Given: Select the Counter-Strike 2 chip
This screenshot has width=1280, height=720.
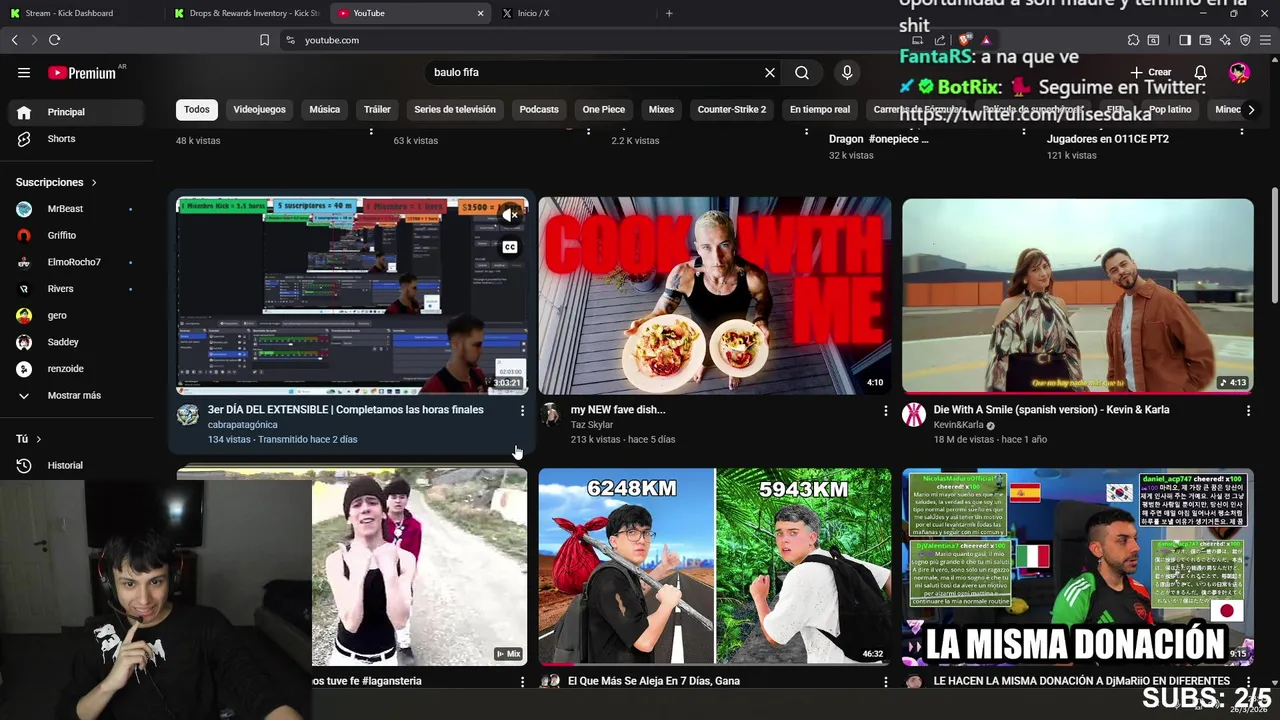Looking at the screenshot, I should coord(732,109).
